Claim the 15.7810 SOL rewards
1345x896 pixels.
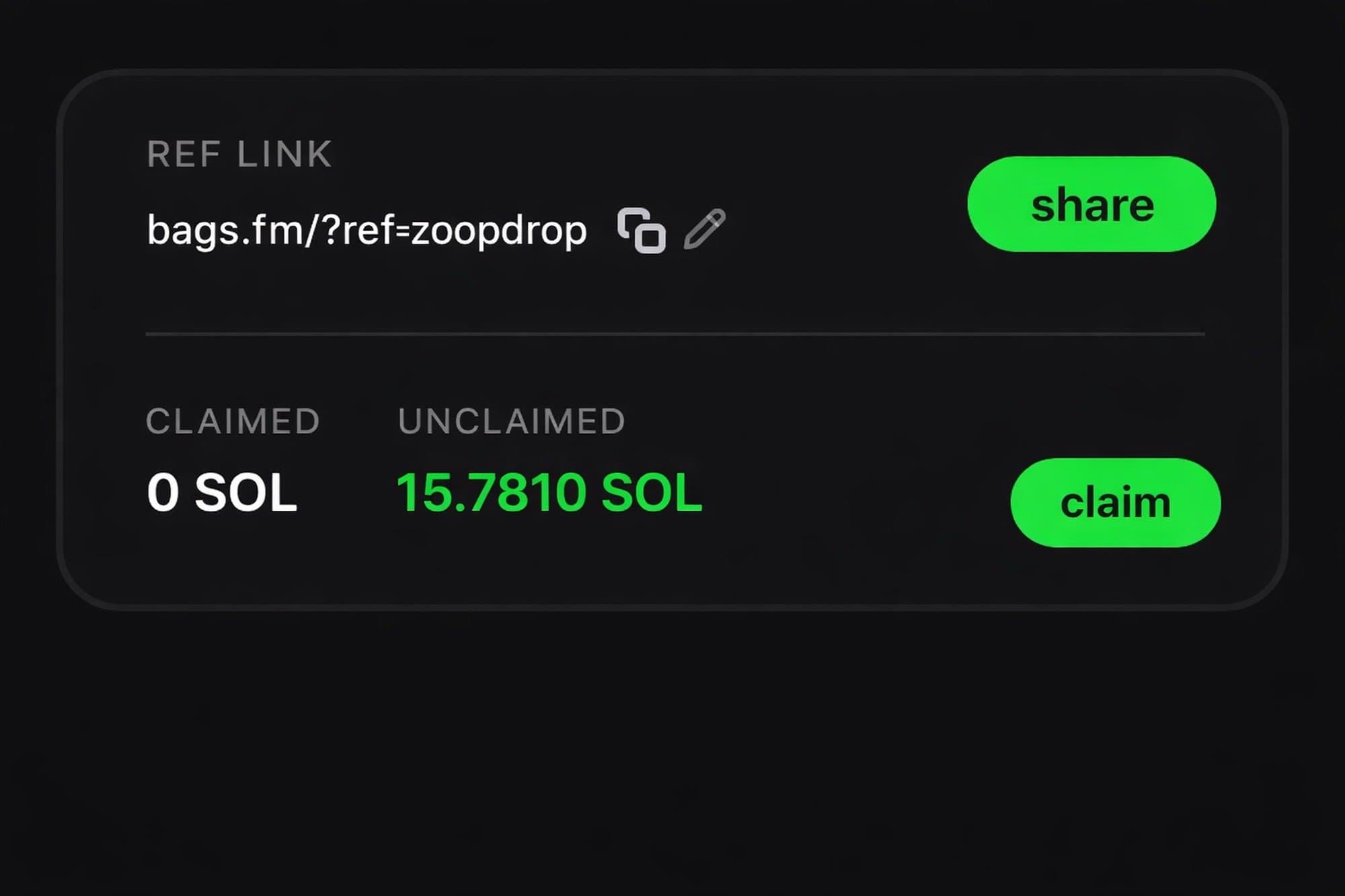coord(1116,503)
